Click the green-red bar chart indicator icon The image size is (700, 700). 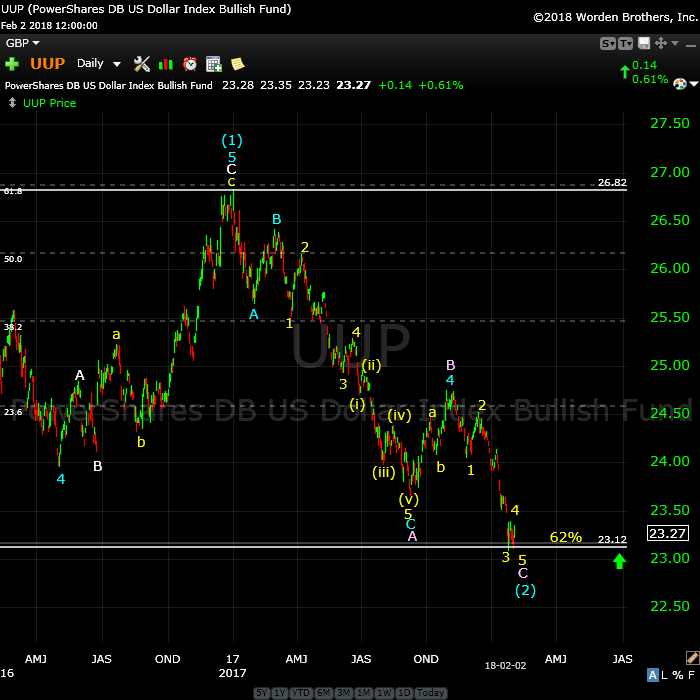pos(166,64)
